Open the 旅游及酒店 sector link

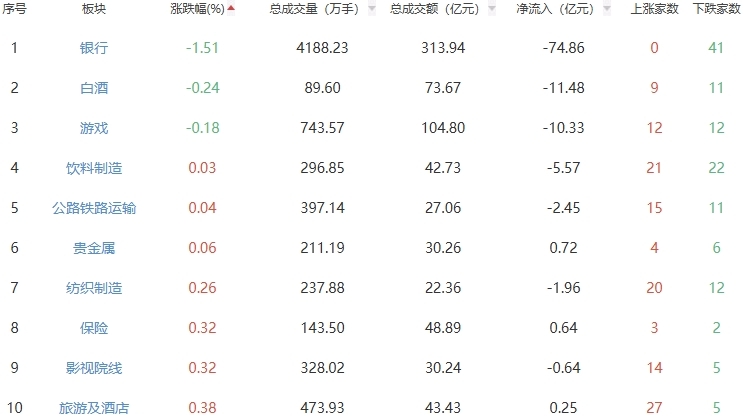click(94, 407)
